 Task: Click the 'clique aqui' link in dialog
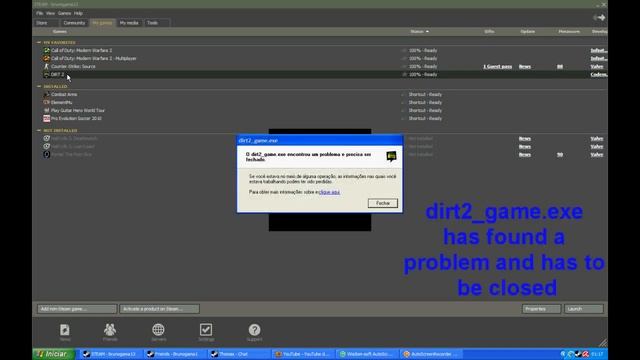(329, 192)
